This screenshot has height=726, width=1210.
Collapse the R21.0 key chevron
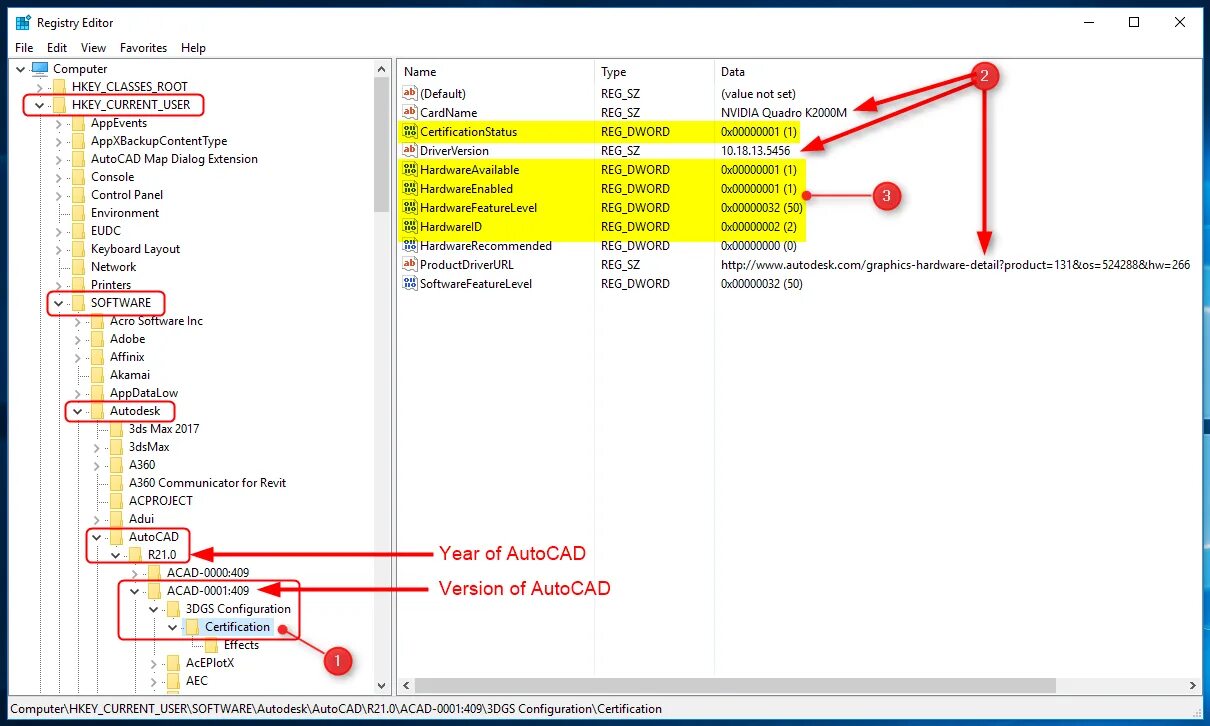click(115, 555)
